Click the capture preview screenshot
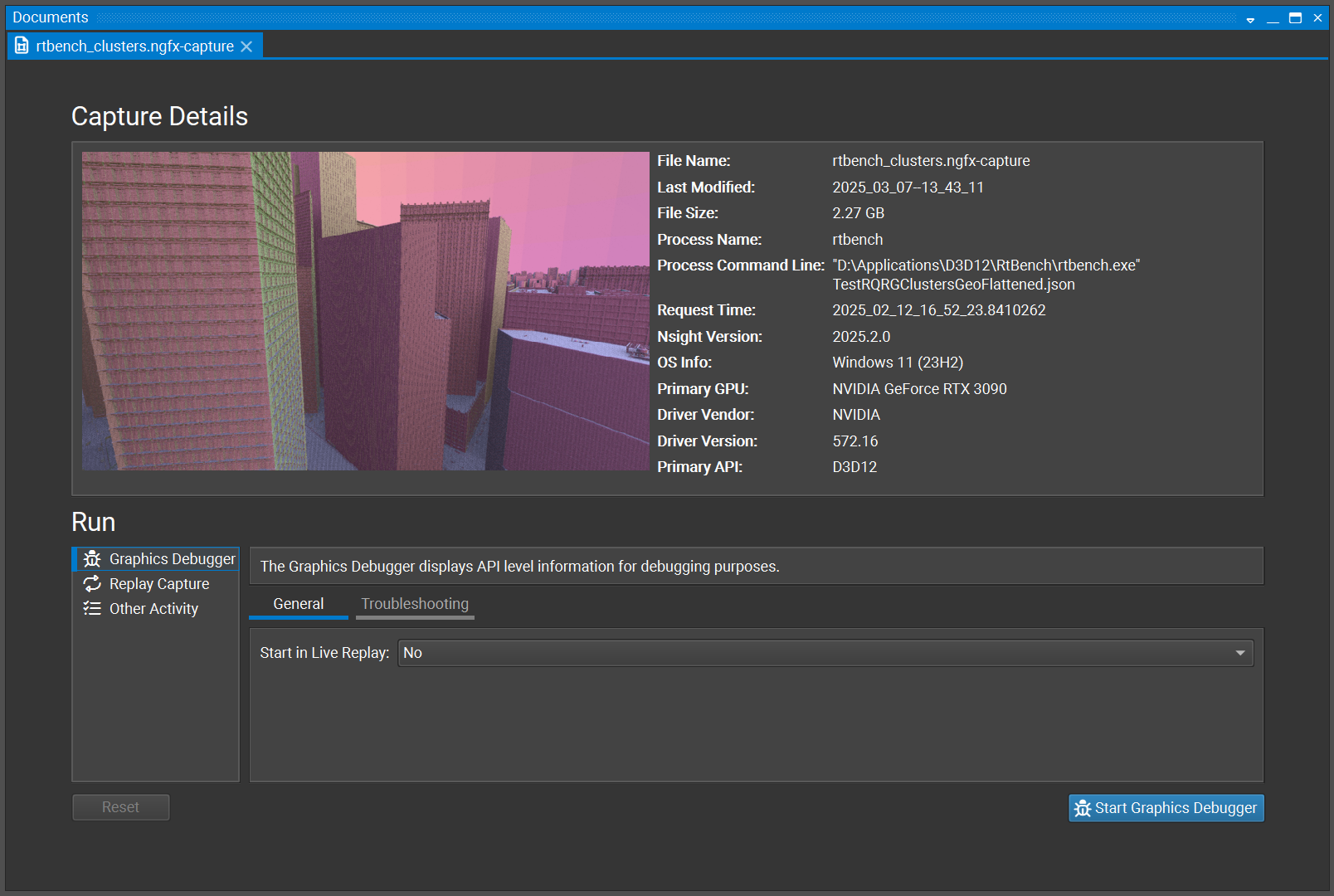This screenshot has height=896, width=1334. (x=364, y=311)
